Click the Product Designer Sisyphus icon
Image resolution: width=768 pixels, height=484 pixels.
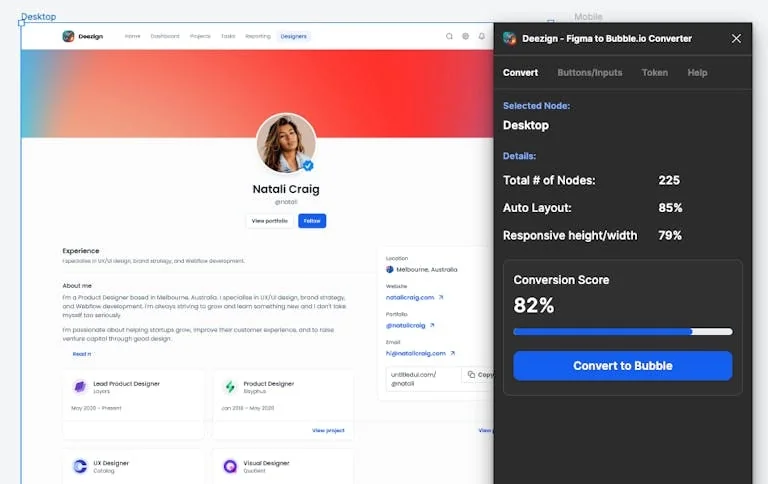point(230,387)
